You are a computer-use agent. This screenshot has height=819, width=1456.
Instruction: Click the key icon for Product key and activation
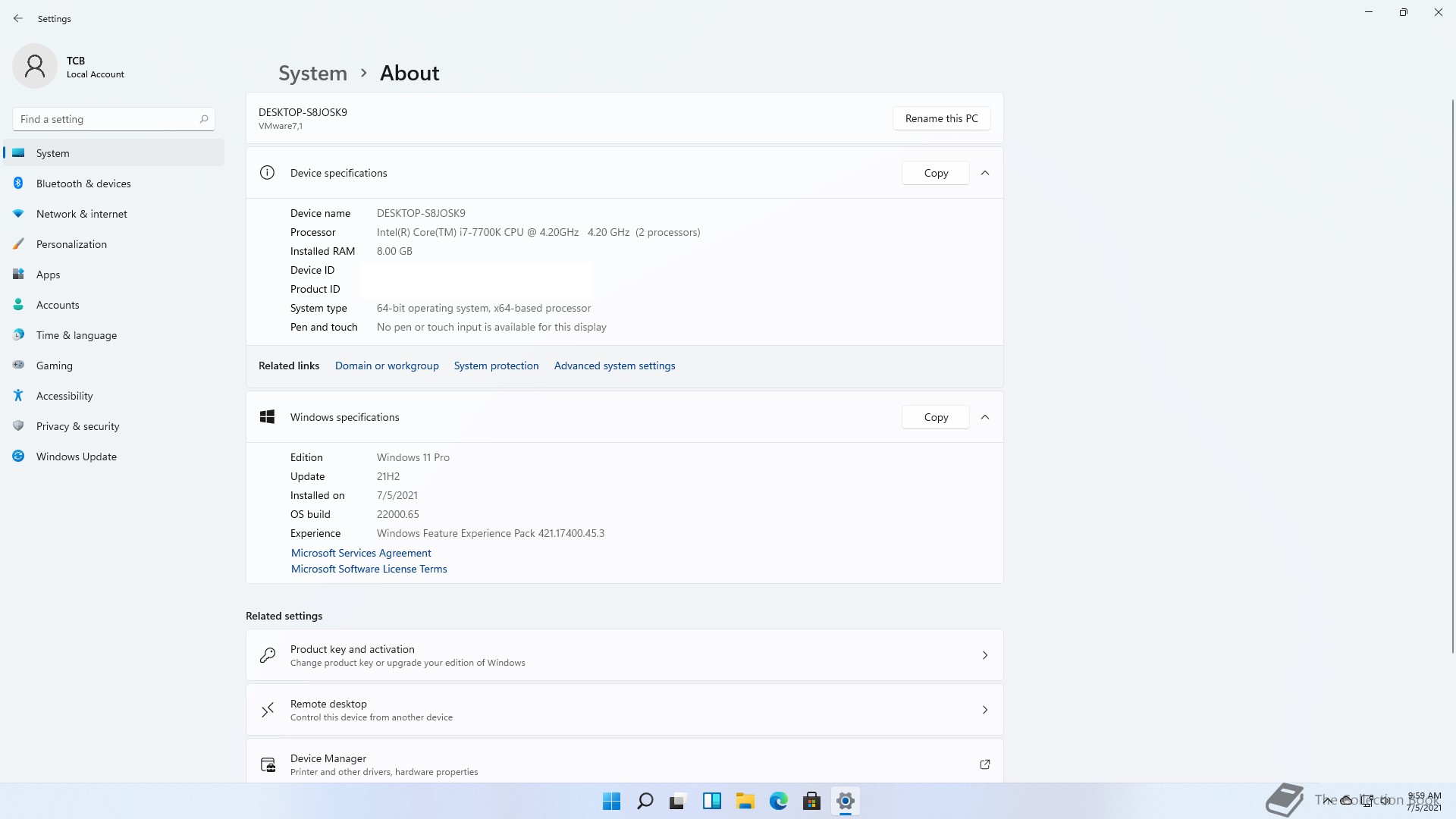(x=268, y=655)
